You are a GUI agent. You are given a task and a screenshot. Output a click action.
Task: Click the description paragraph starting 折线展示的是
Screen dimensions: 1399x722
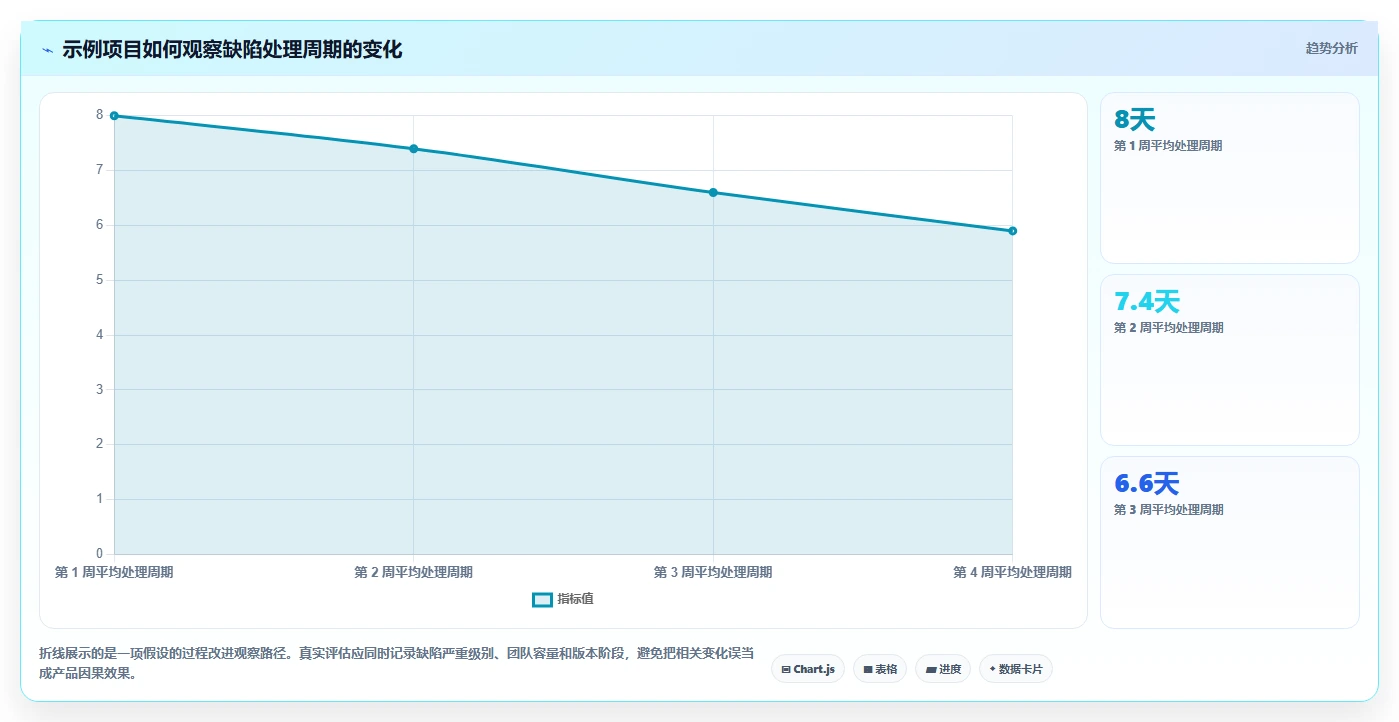pyautogui.click(x=396, y=664)
